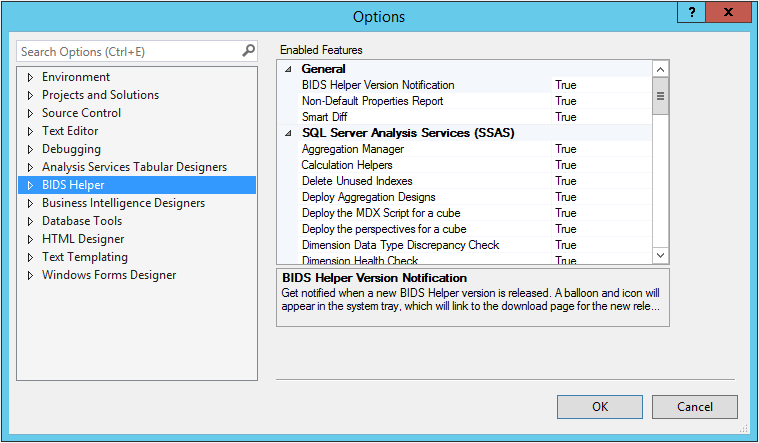Select Text Editor category

pyautogui.click(x=70, y=131)
